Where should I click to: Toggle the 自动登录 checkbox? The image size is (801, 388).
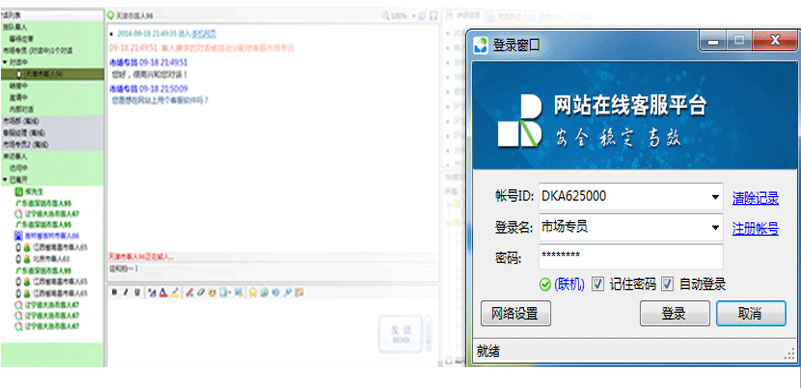click(x=667, y=284)
